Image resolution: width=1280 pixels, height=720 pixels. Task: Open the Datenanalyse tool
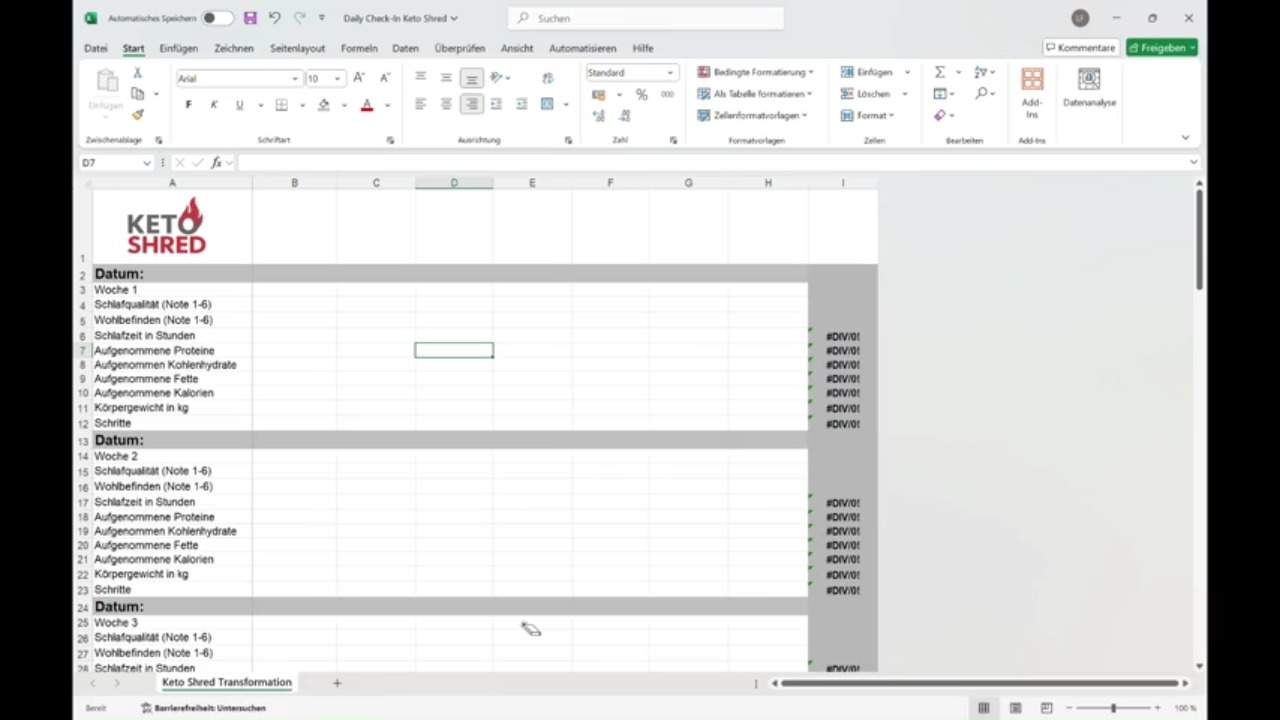(1089, 88)
